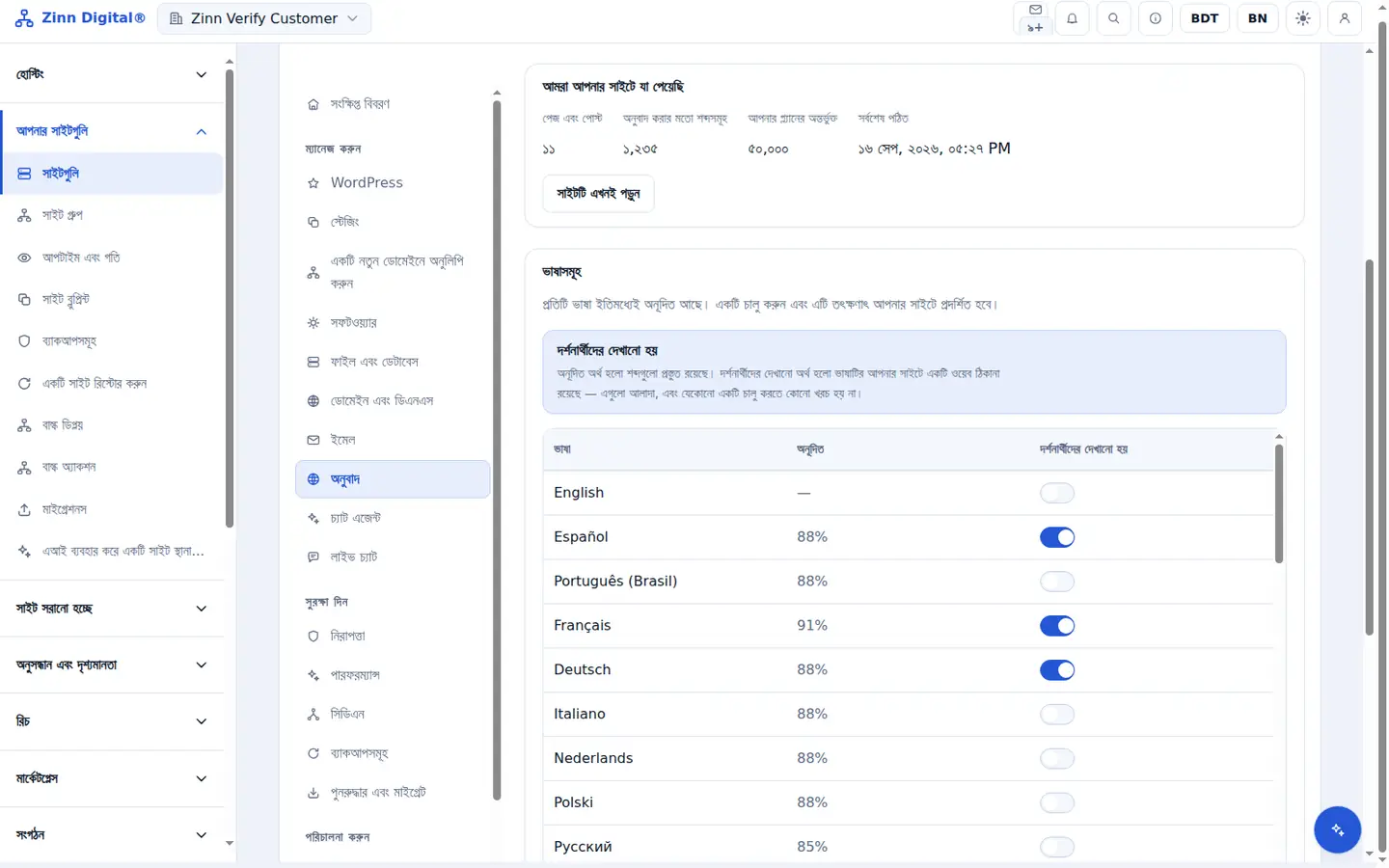Screen dimensions: 1389x868
Task: Open the সফটওয়্যার gear item
Action: (x=393, y=323)
